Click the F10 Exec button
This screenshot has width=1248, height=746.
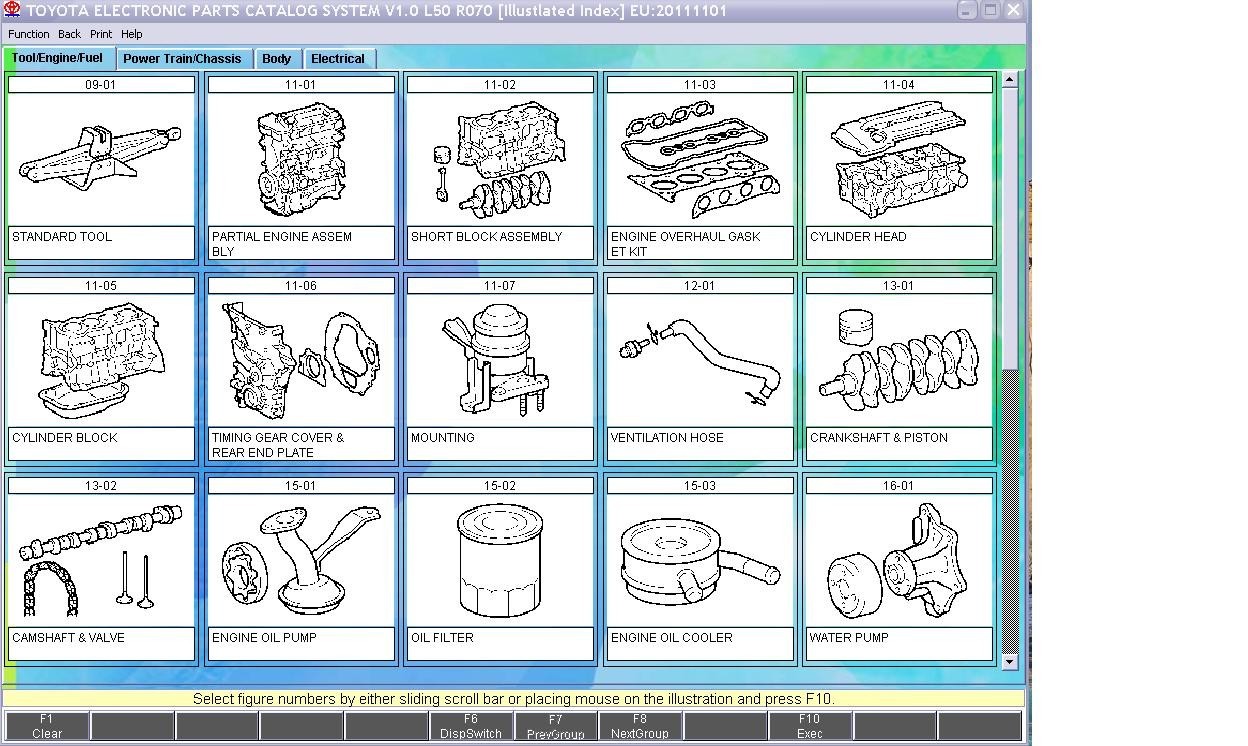tap(809, 726)
